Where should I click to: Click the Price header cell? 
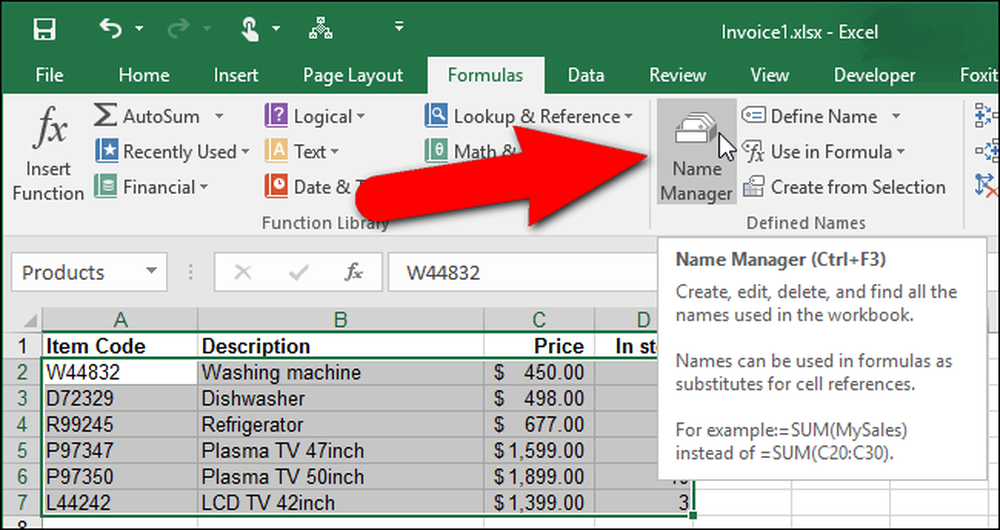click(540, 346)
